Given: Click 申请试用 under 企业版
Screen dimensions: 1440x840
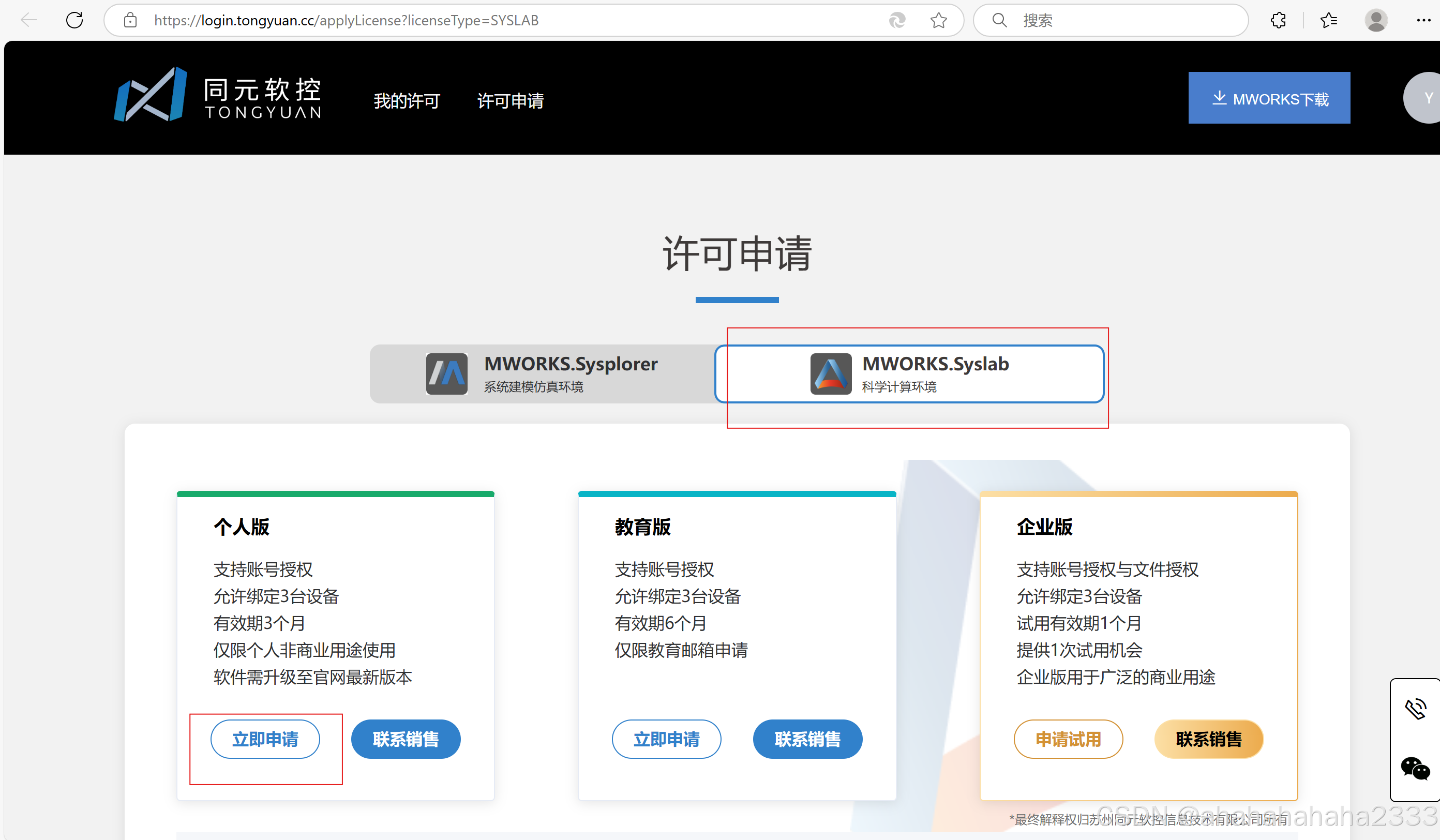Looking at the screenshot, I should click(1068, 739).
